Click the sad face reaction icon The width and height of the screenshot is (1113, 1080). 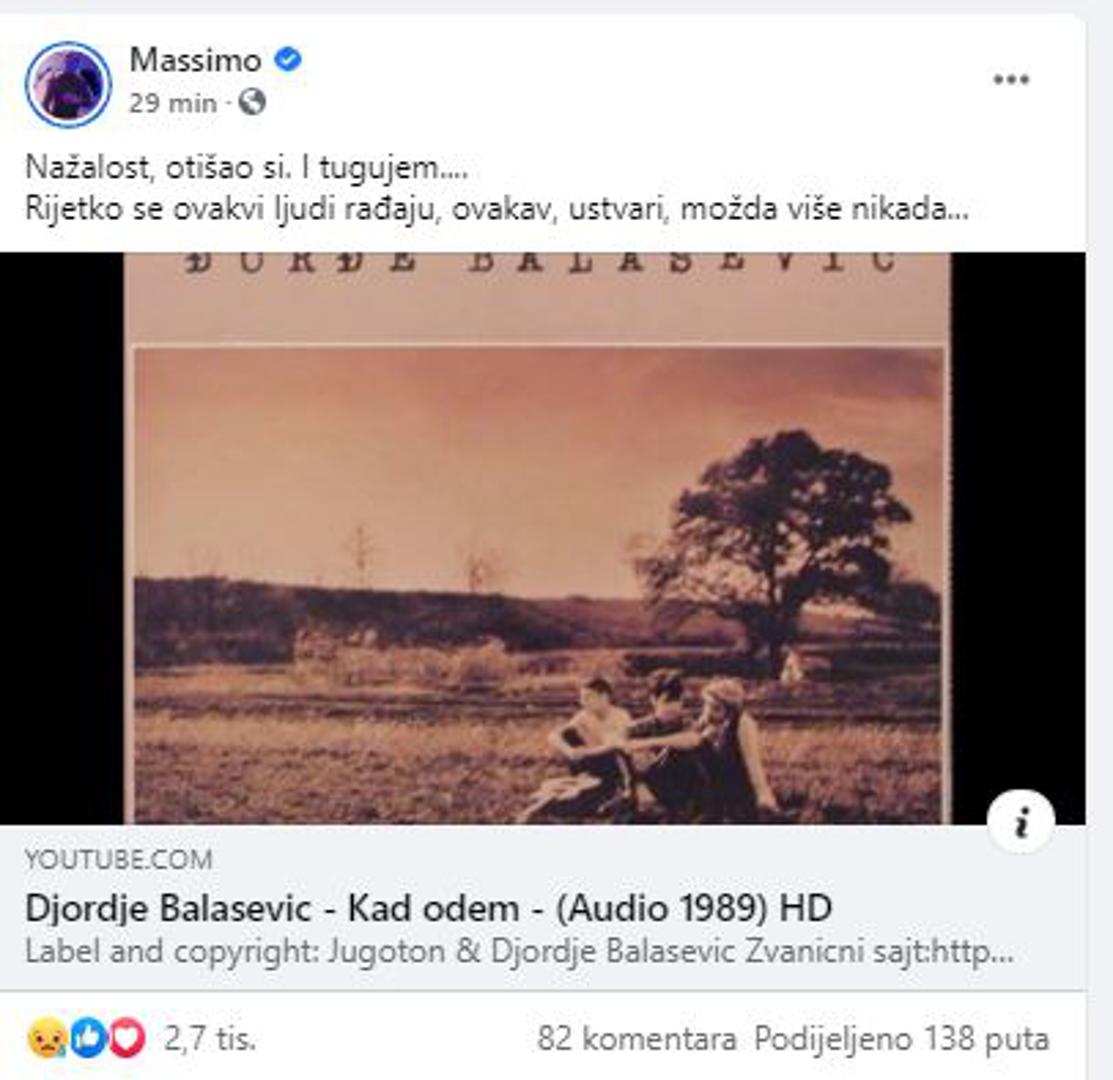pyautogui.click(x=46, y=1039)
